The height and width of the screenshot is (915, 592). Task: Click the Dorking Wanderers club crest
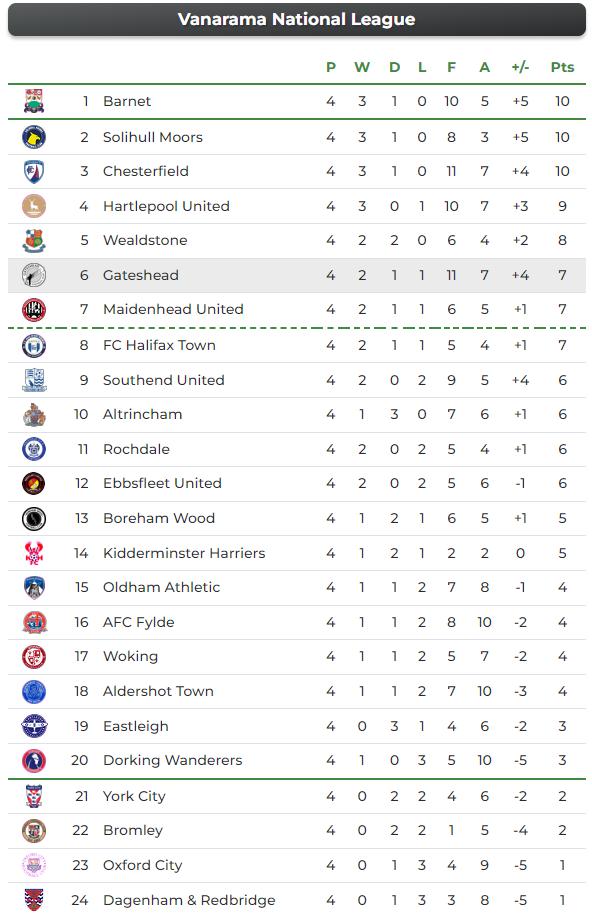pos(34,760)
